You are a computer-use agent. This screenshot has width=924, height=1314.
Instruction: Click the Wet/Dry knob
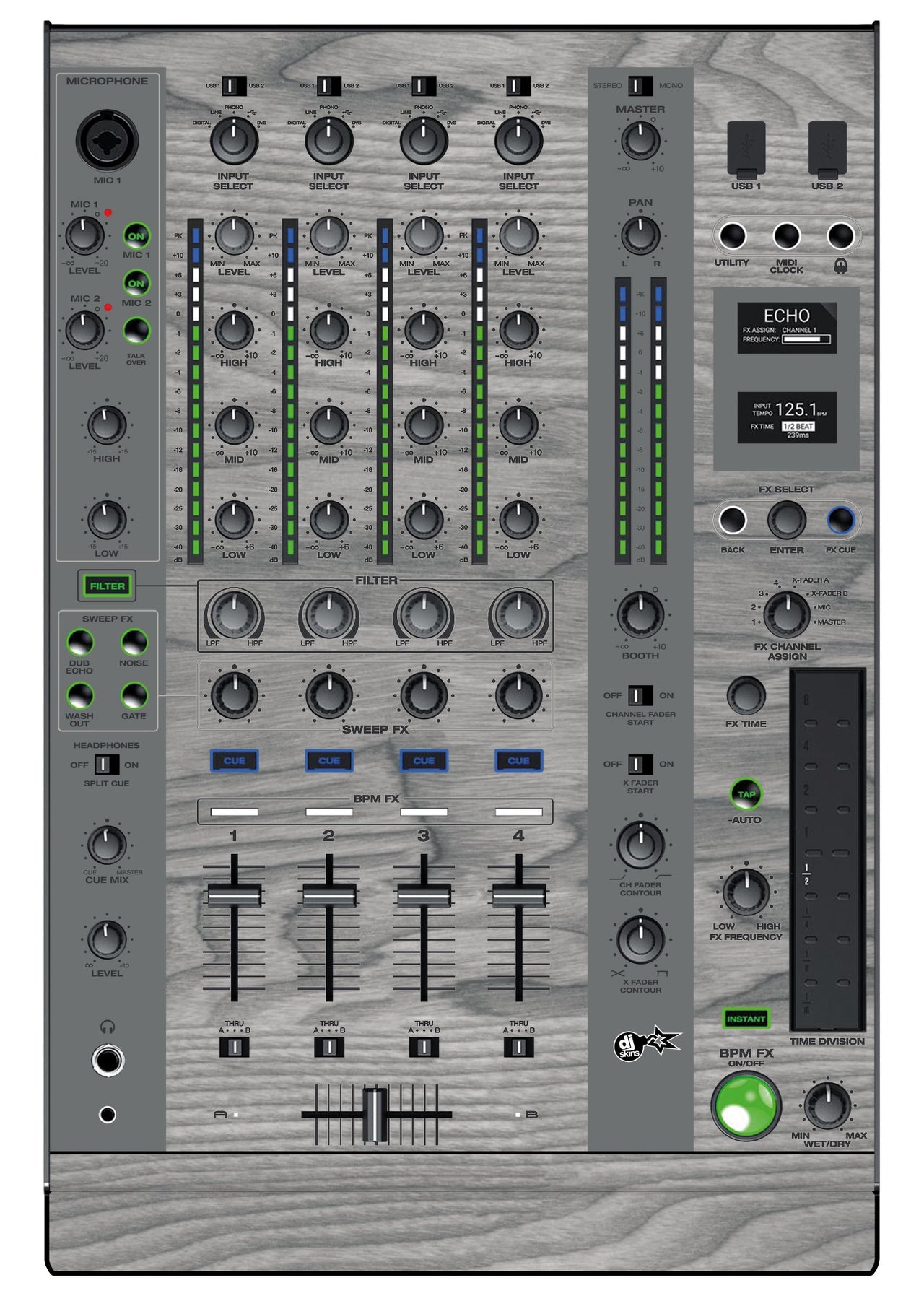point(827,1106)
